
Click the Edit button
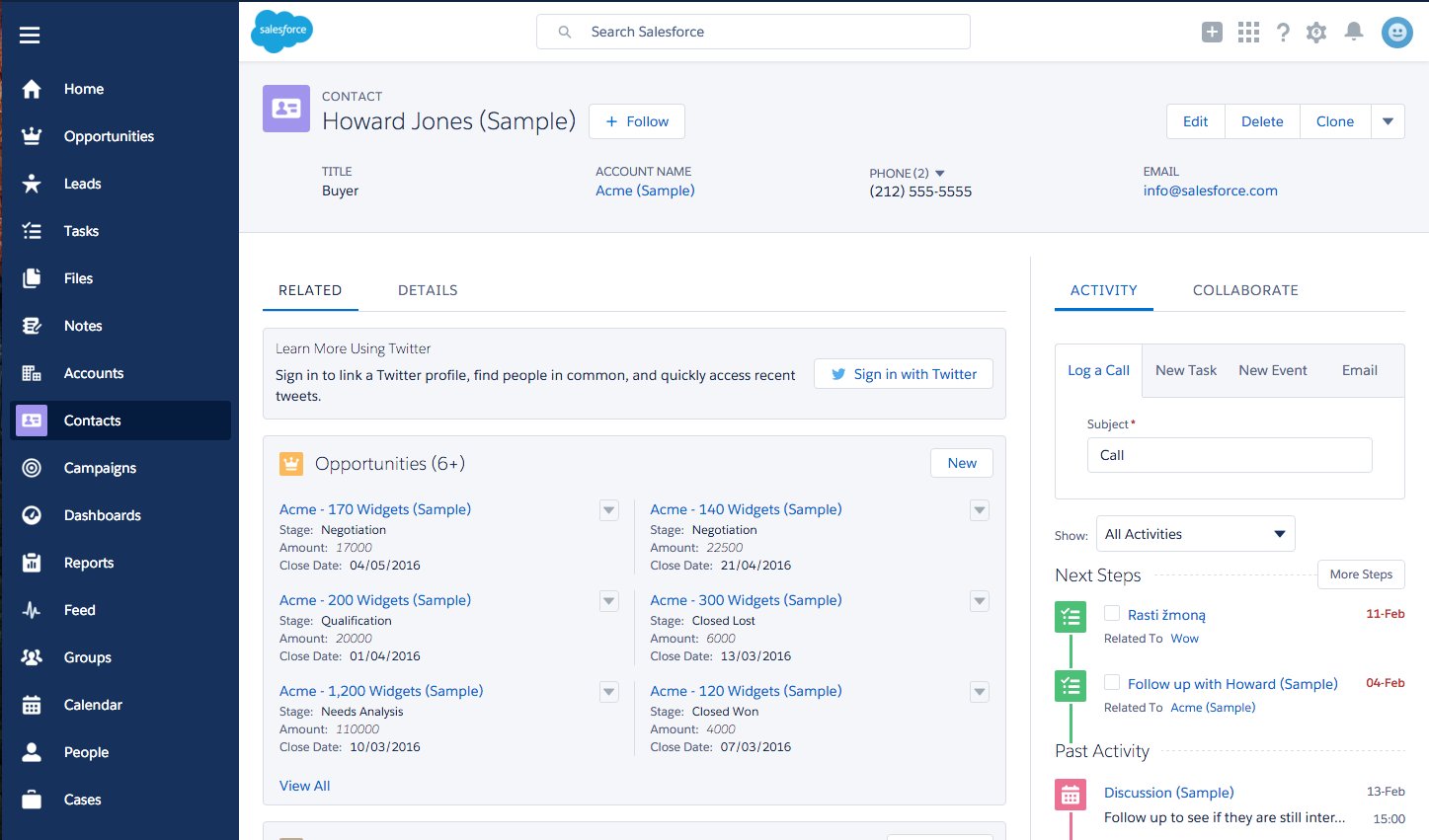(1196, 121)
